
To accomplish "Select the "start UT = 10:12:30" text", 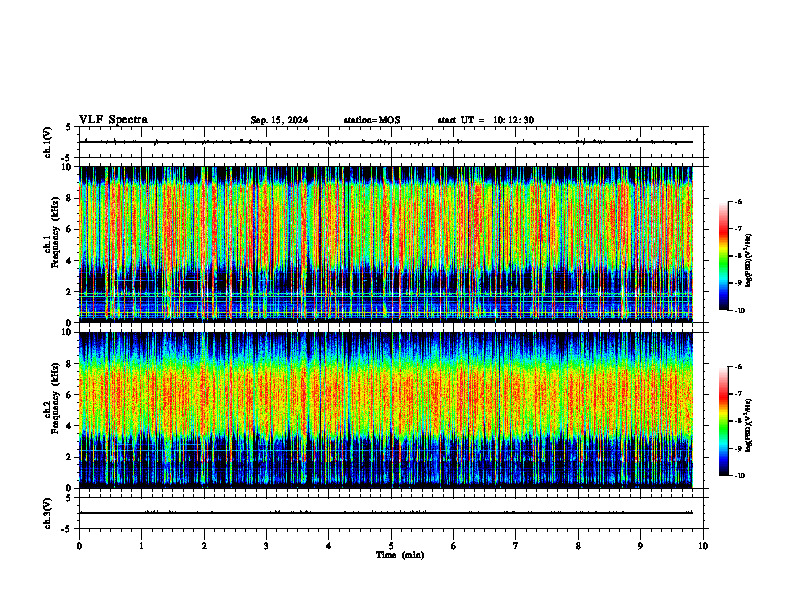I will 485,120.
